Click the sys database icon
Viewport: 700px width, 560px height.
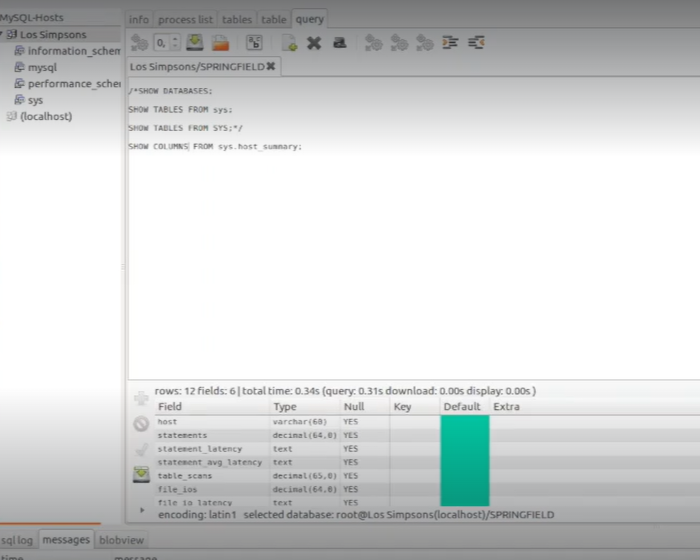[x=19, y=99]
